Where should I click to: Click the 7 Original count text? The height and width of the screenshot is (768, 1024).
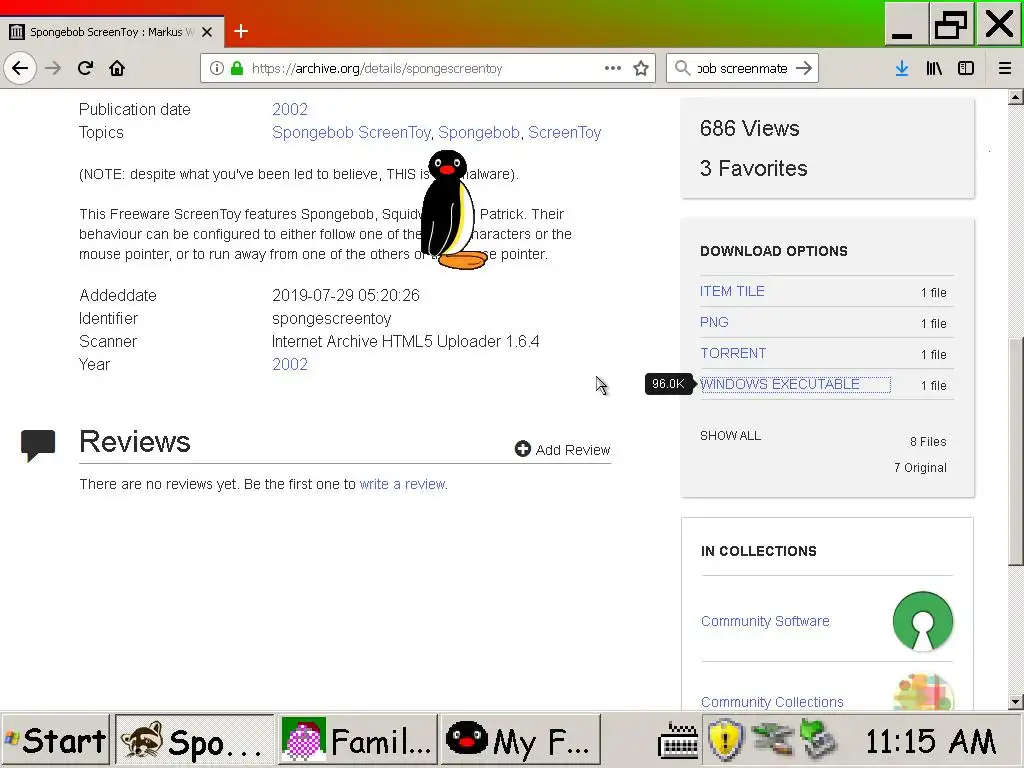[920, 468]
